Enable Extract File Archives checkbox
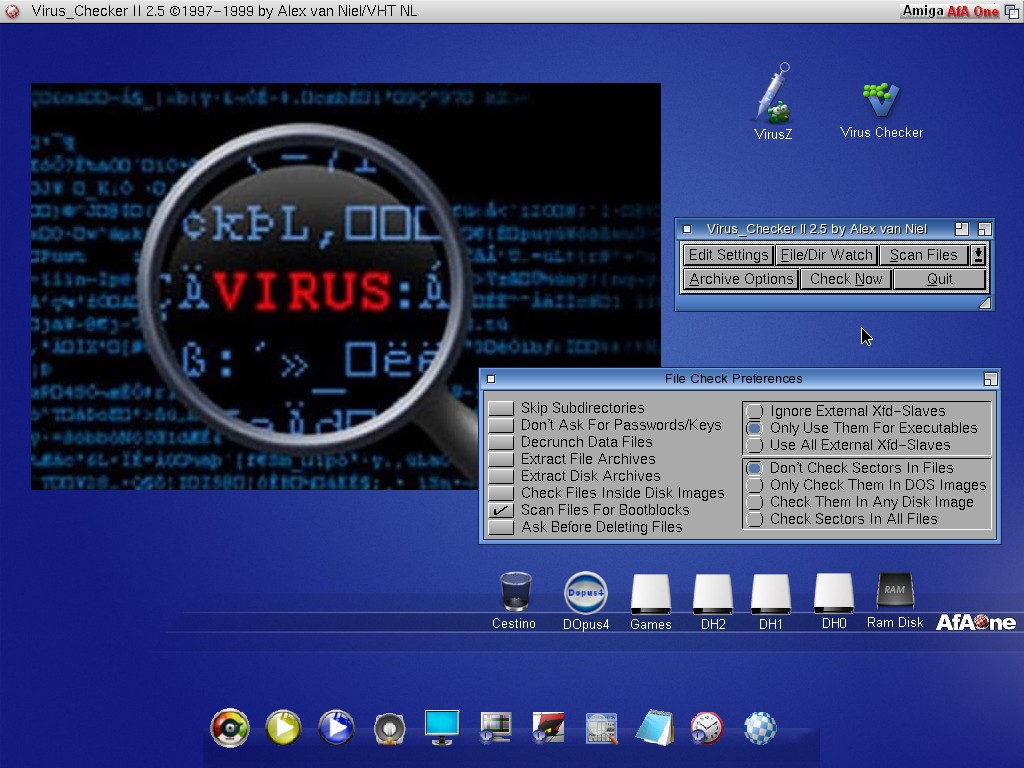Viewport: 1024px width, 768px height. (501, 459)
